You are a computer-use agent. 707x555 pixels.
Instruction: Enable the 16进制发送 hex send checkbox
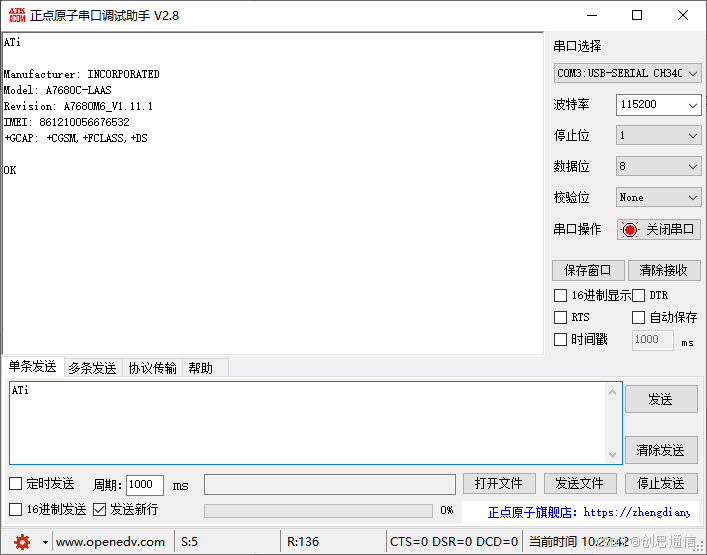(15, 509)
